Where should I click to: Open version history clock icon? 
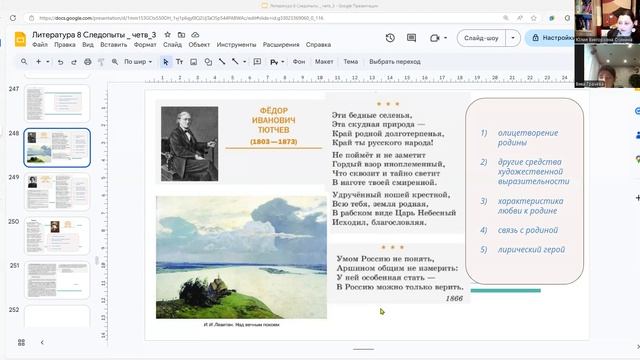tap(390, 38)
